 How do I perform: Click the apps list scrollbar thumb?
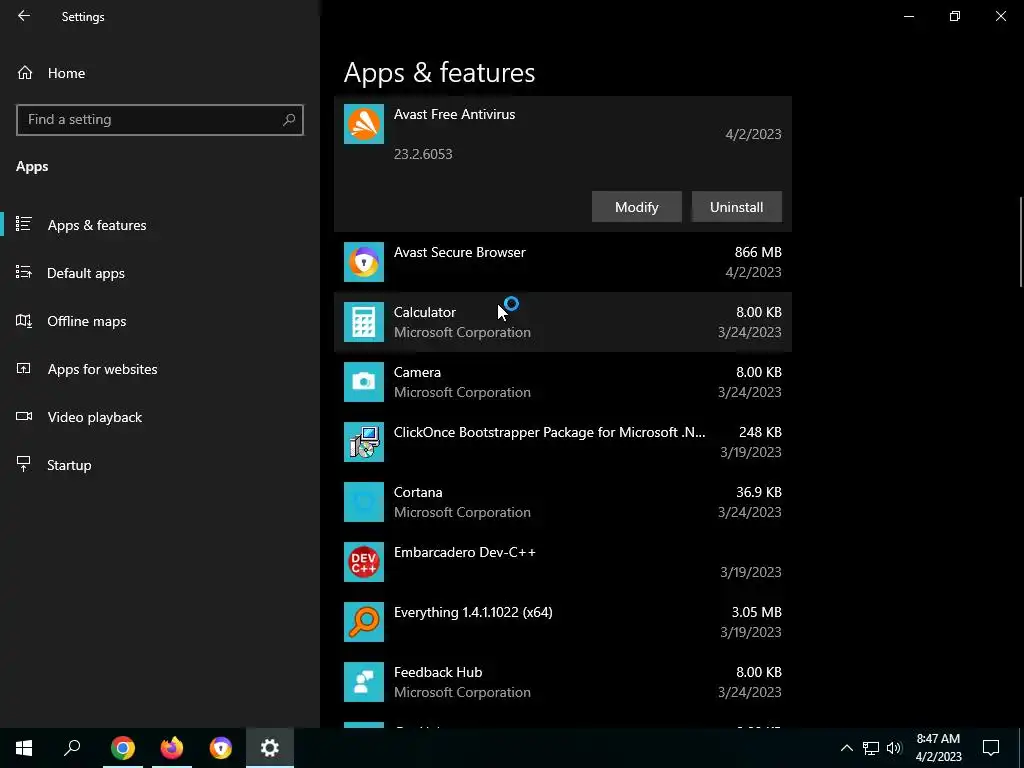tap(1021, 242)
